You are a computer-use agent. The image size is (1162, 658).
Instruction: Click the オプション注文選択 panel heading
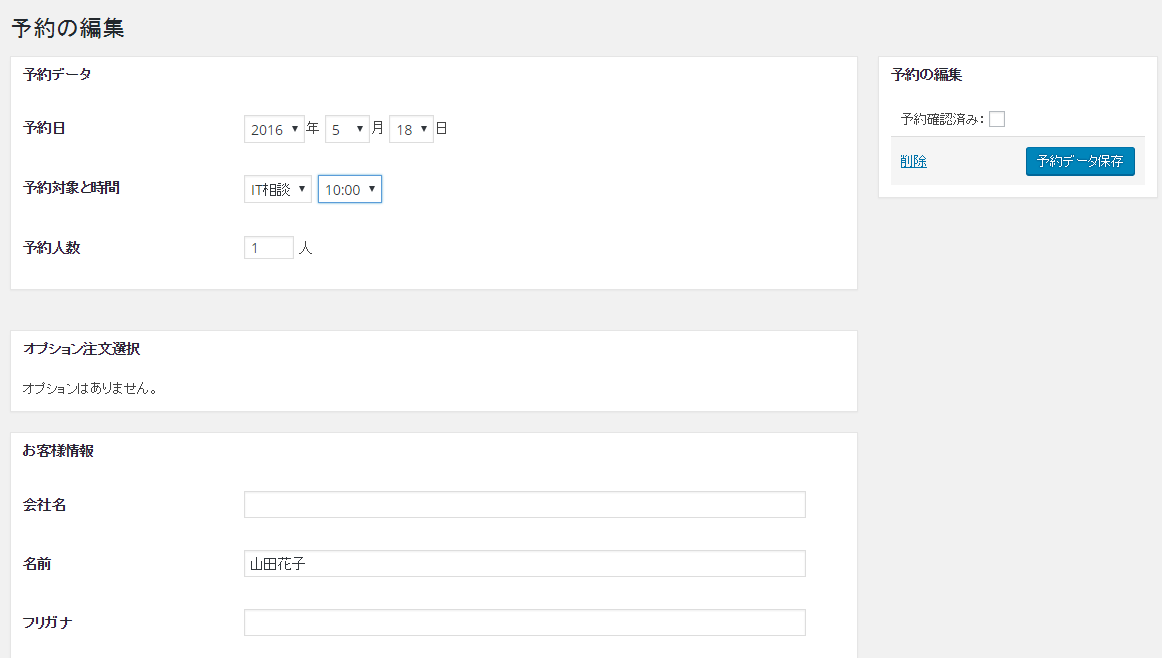point(82,348)
